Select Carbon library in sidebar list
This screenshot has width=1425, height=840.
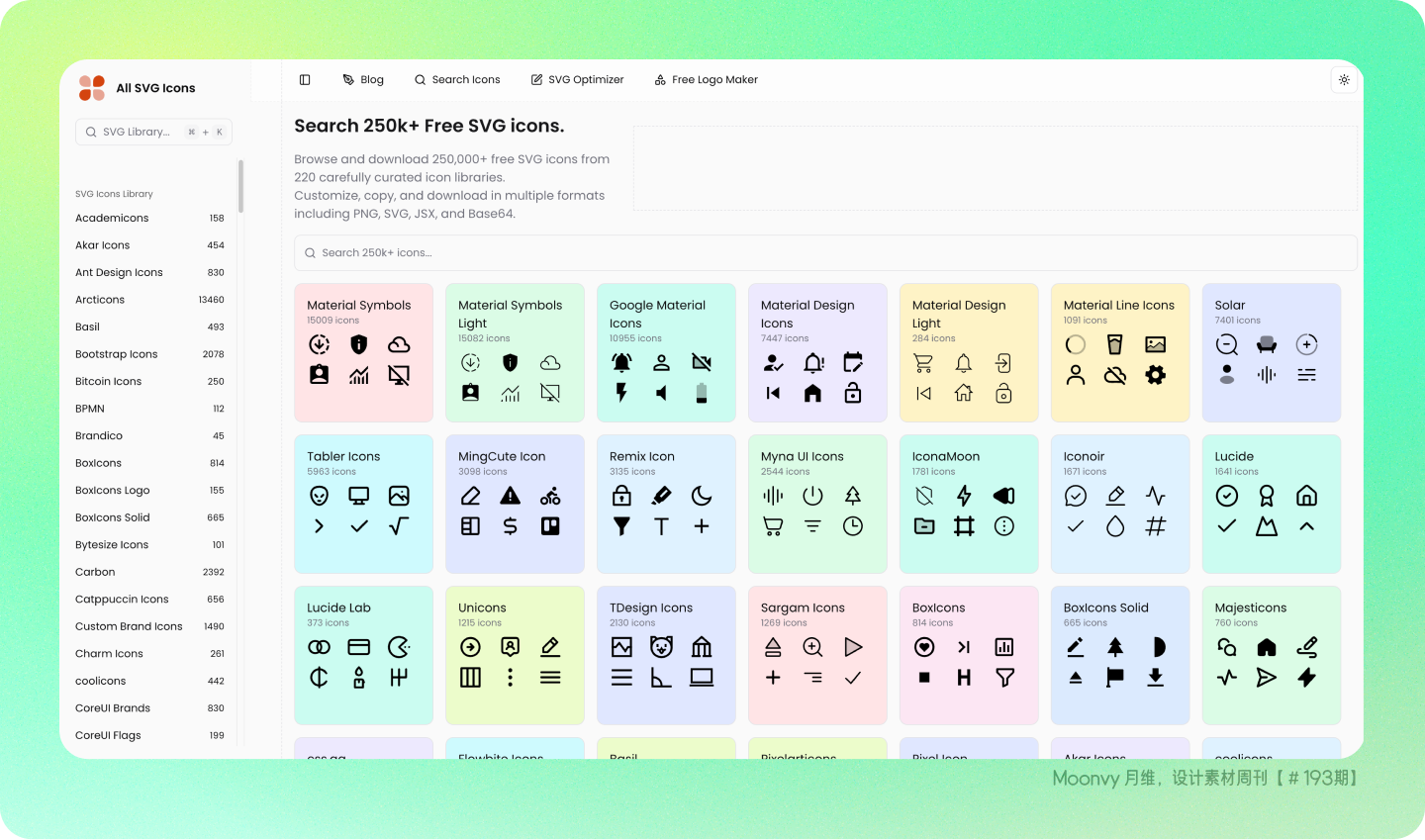[95, 572]
